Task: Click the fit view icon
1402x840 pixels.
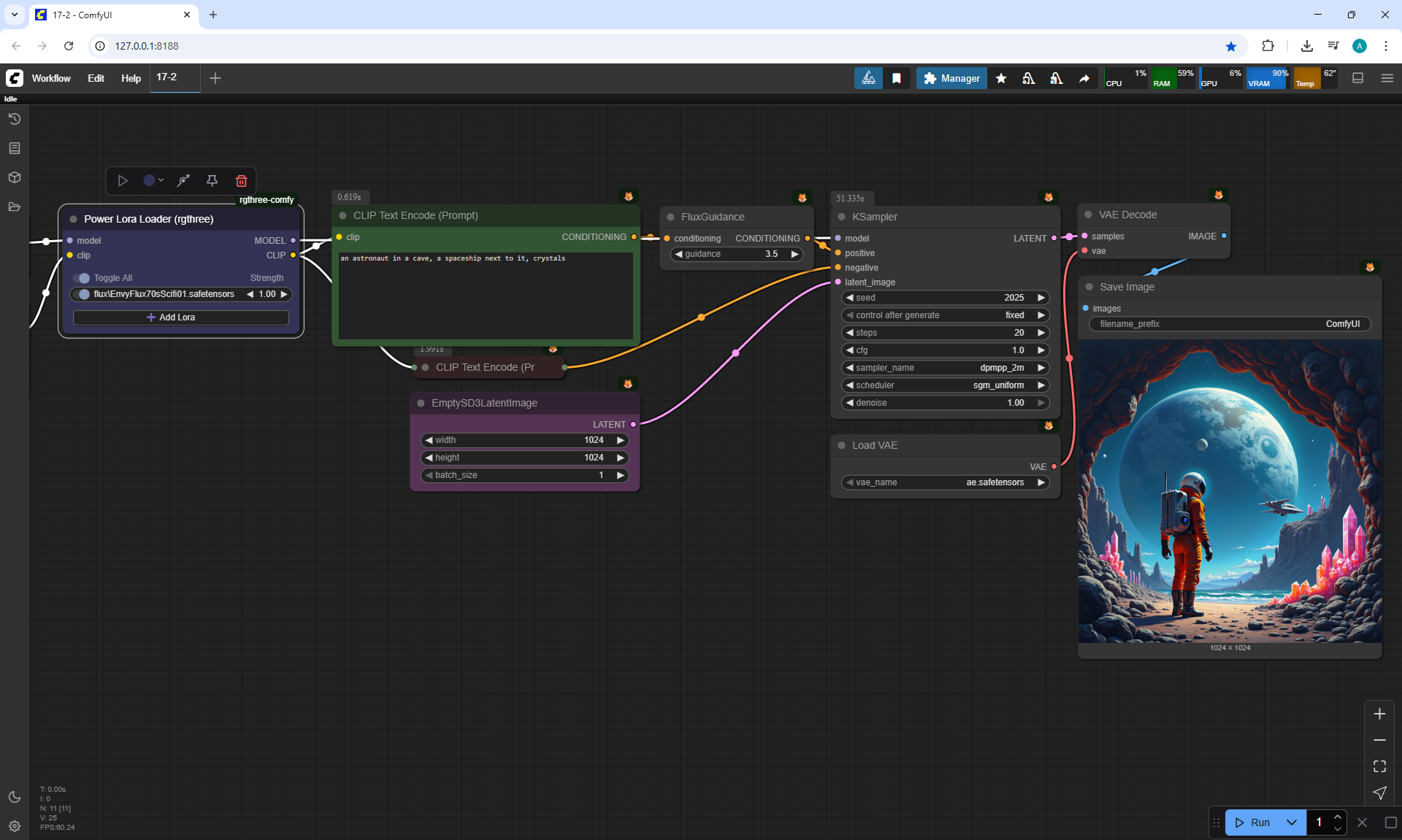Action: pyautogui.click(x=1379, y=766)
